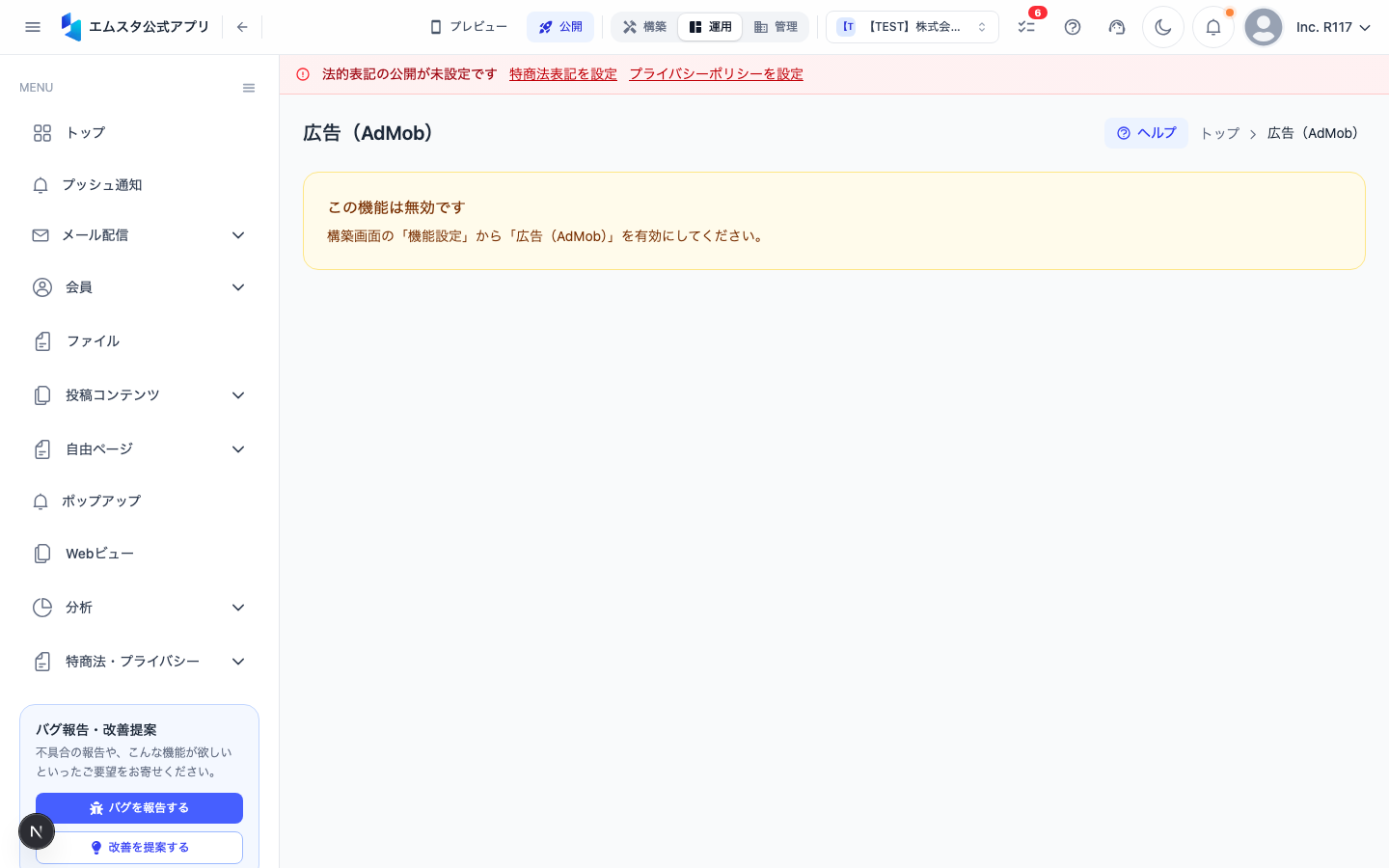Image resolution: width=1389 pixels, height=868 pixels.
Task: Open プッシュ通知 in sidebar
Action: [x=139, y=185]
